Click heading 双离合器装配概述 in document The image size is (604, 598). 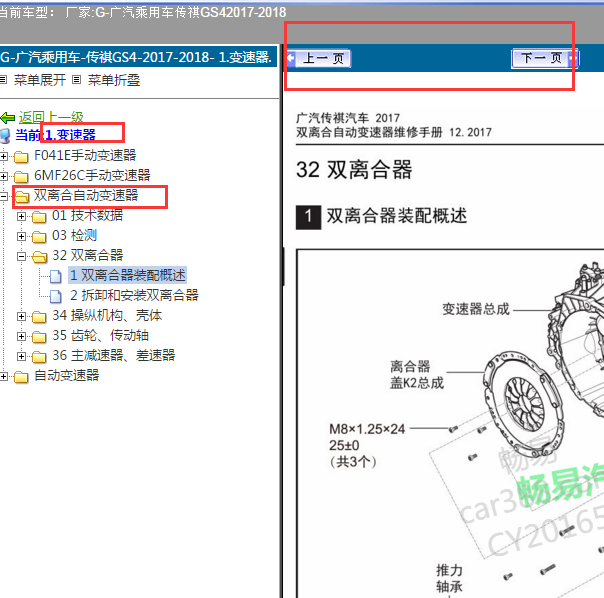tap(397, 216)
